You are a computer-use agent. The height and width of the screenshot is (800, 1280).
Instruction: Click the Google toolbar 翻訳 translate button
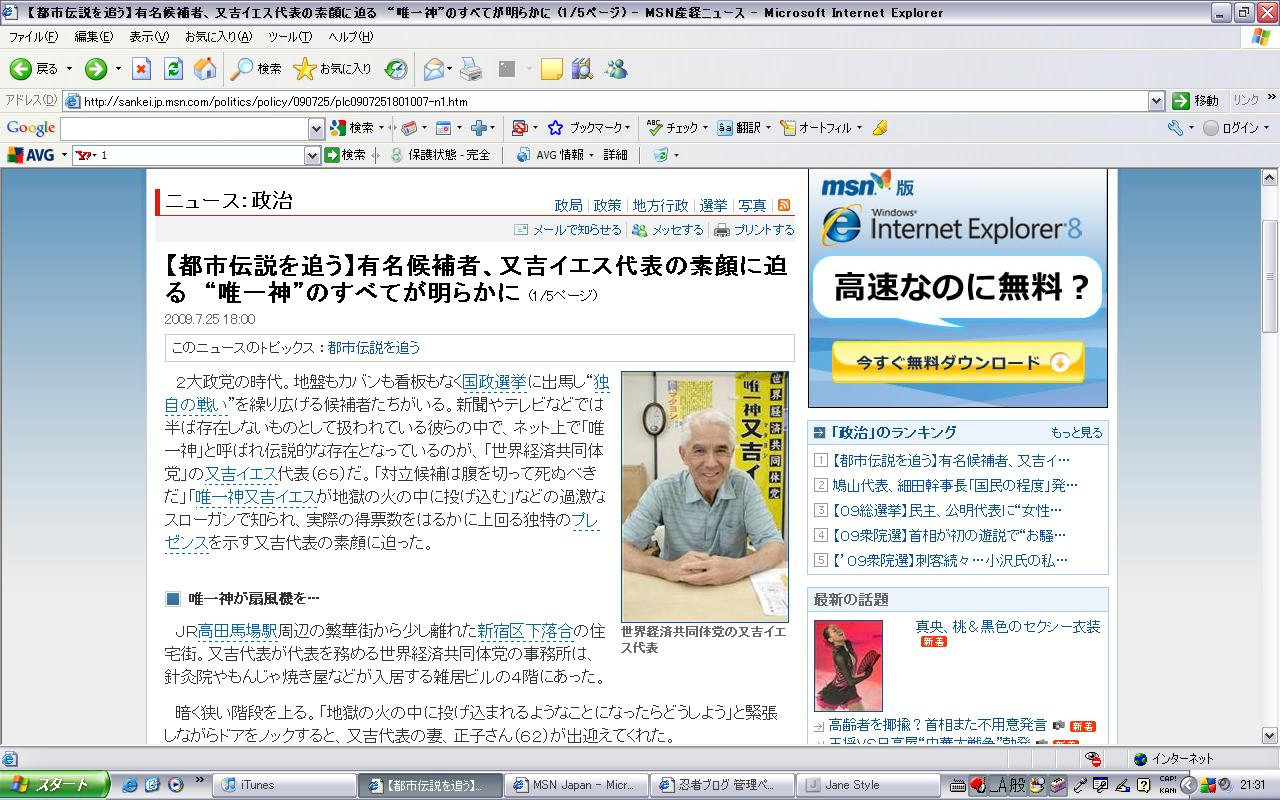point(738,128)
